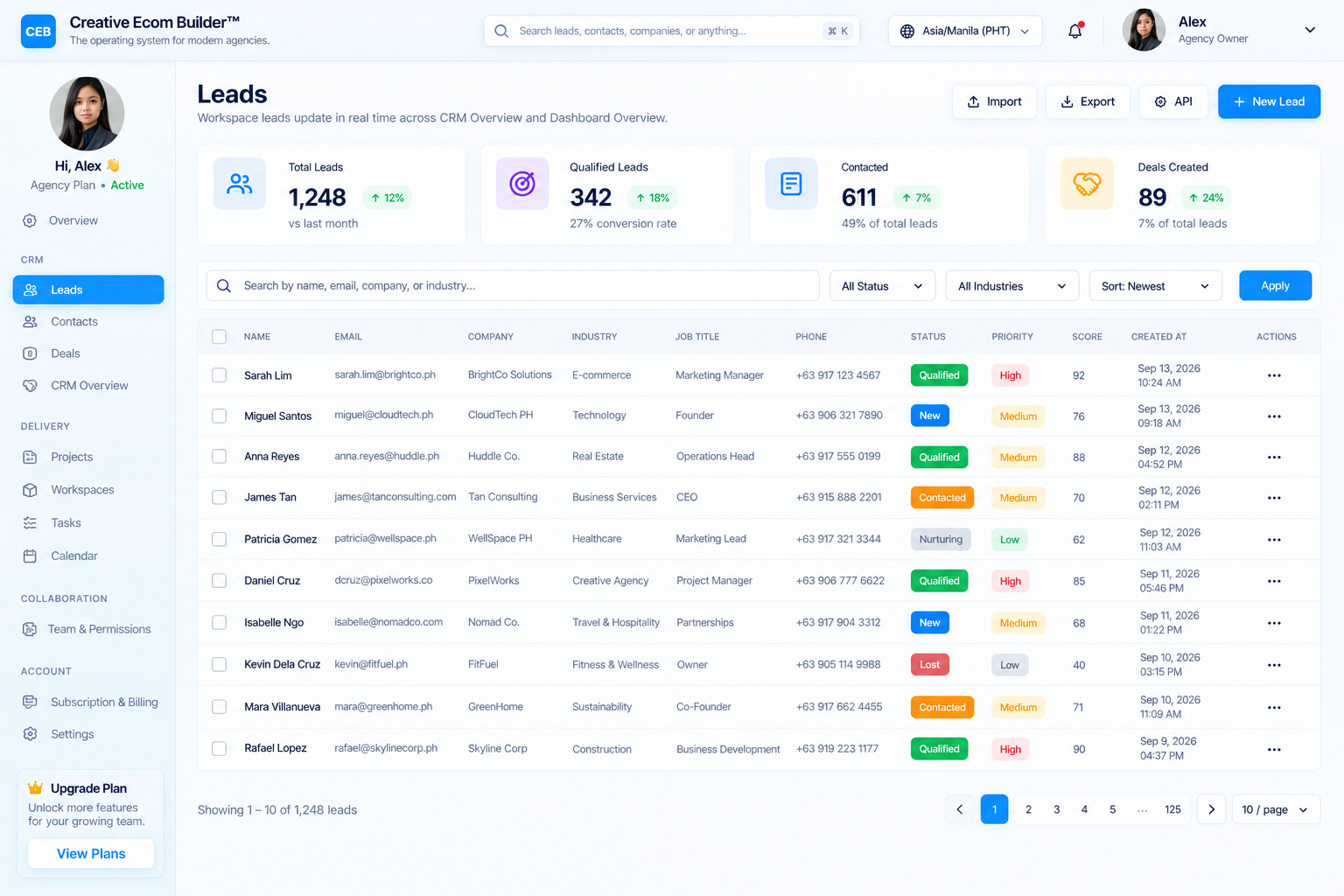Toggle the select-all checkbox in table header
This screenshot has height=896, width=1344.
coord(220,337)
